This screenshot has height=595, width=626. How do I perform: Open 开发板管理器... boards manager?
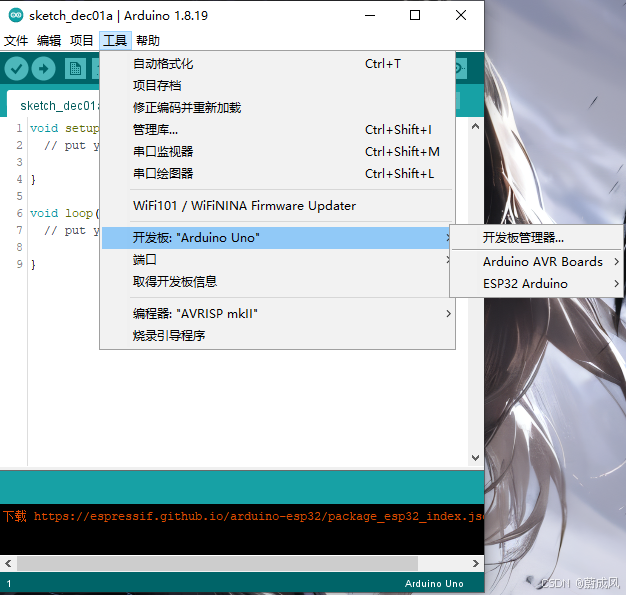537,238
